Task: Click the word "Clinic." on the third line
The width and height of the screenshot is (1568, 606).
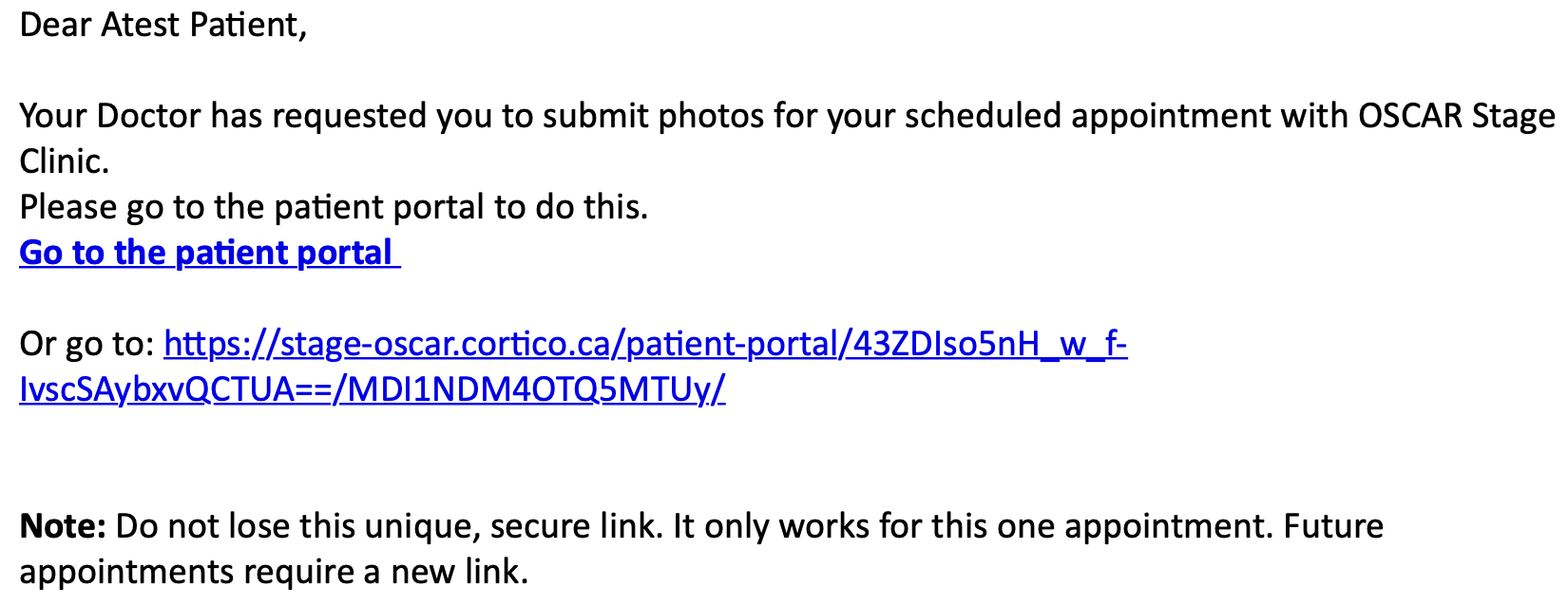Action: 64,161
